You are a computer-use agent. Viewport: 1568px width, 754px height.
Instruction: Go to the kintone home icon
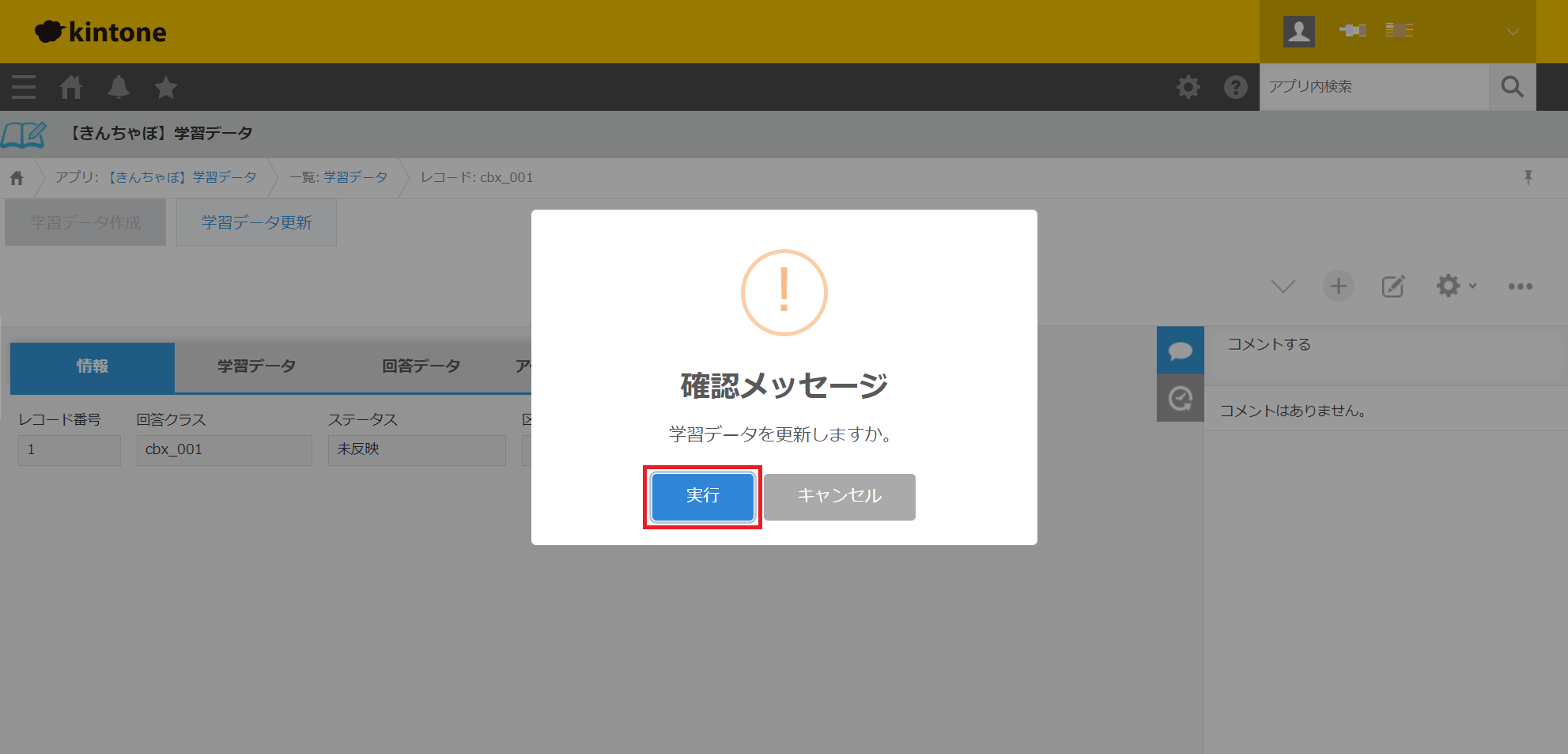click(x=71, y=87)
